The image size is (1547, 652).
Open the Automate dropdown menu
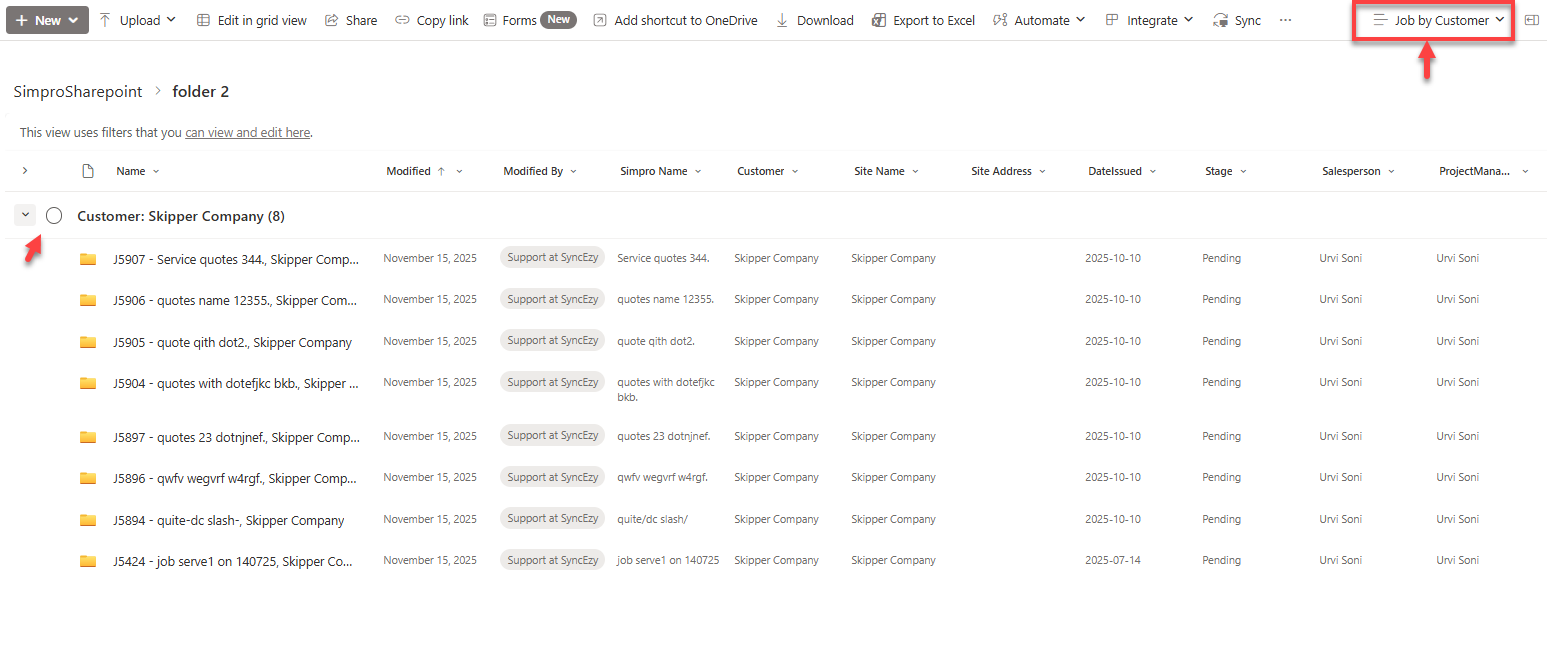pos(1039,20)
